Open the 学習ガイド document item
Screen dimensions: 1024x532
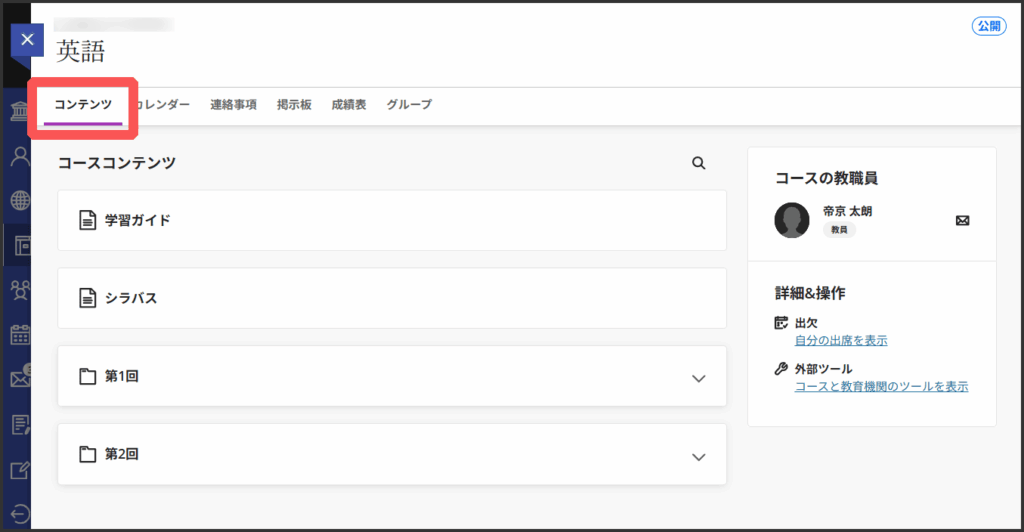(x=137, y=220)
